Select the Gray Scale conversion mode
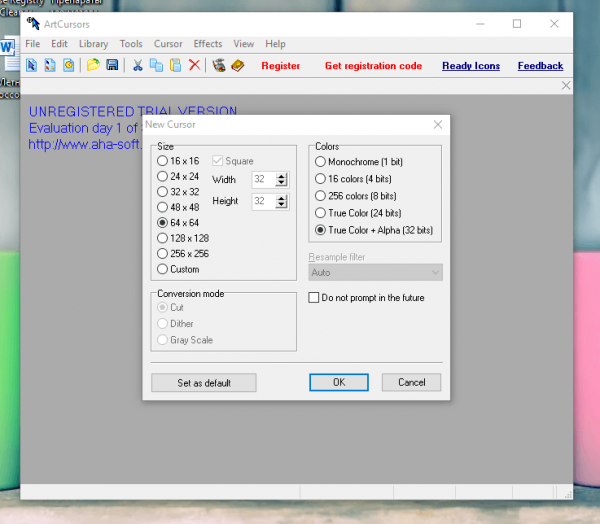The height and width of the screenshot is (524, 600). point(185,340)
